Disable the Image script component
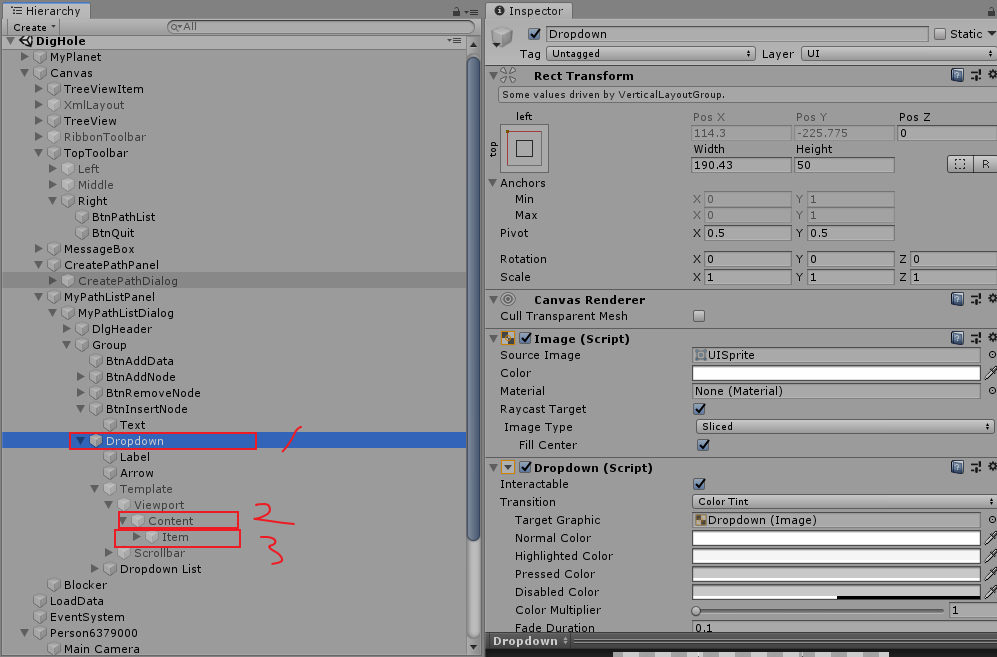The height and width of the screenshot is (657, 997). point(525,338)
